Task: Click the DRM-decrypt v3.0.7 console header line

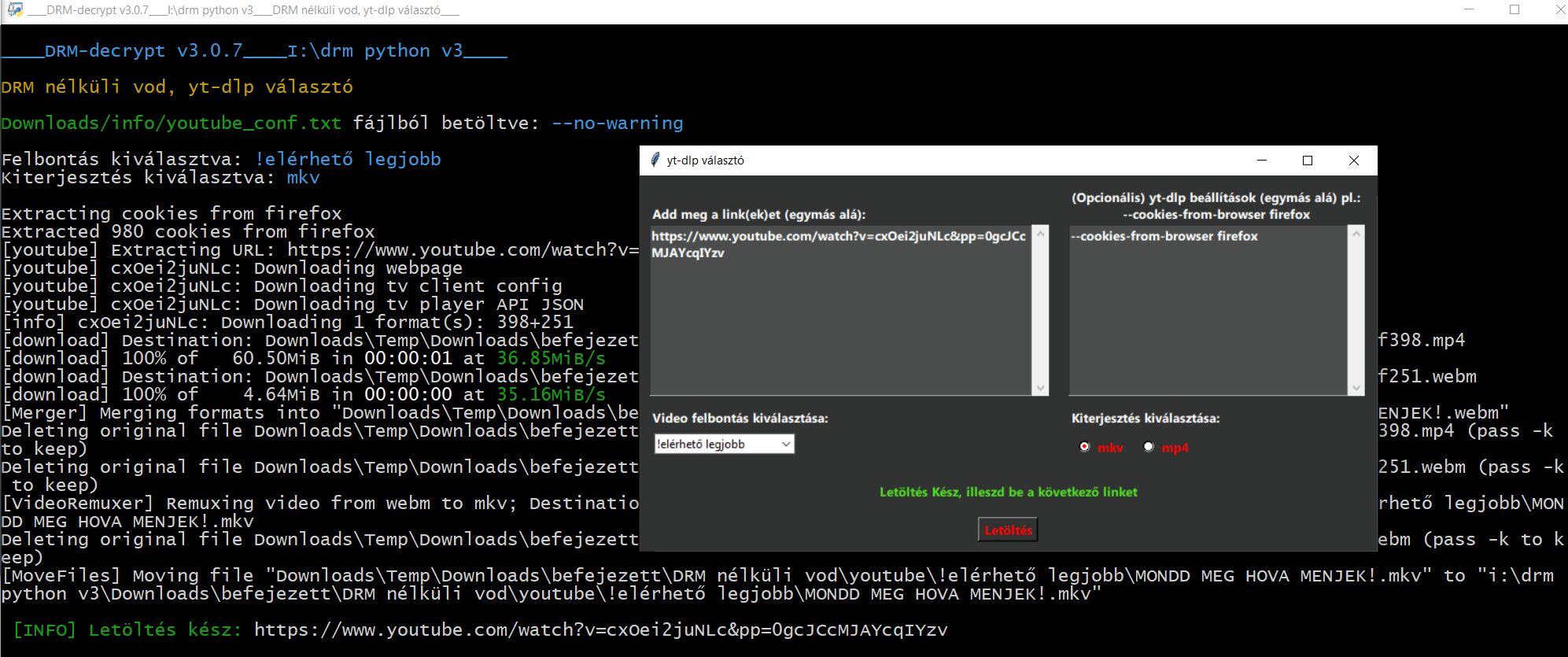Action: click(254, 51)
